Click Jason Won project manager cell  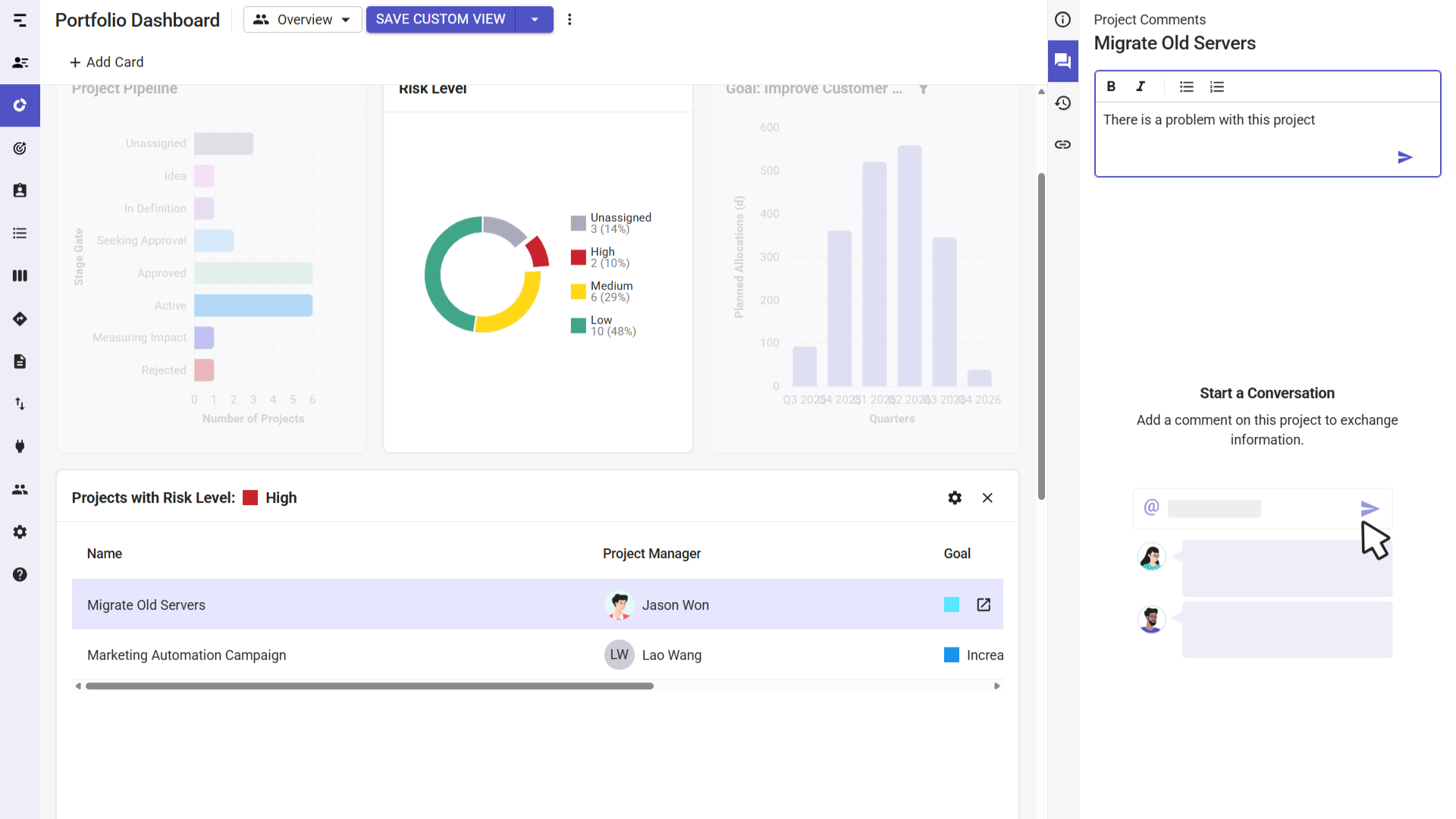point(657,604)
